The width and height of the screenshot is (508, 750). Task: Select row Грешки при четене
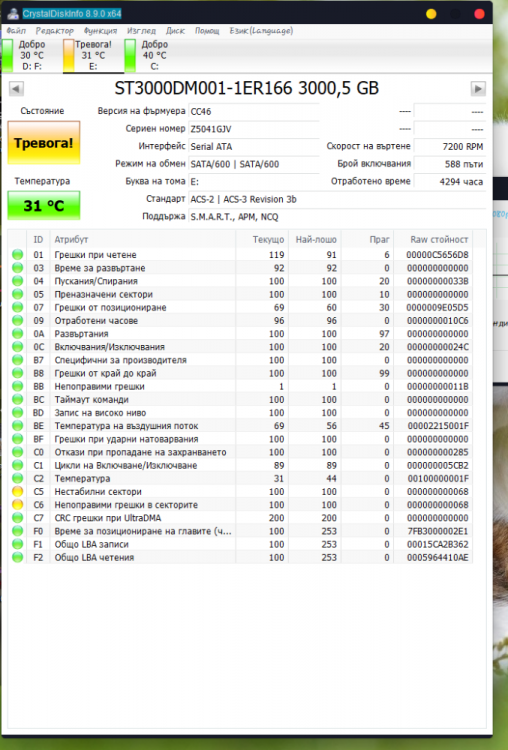[240, 254]
